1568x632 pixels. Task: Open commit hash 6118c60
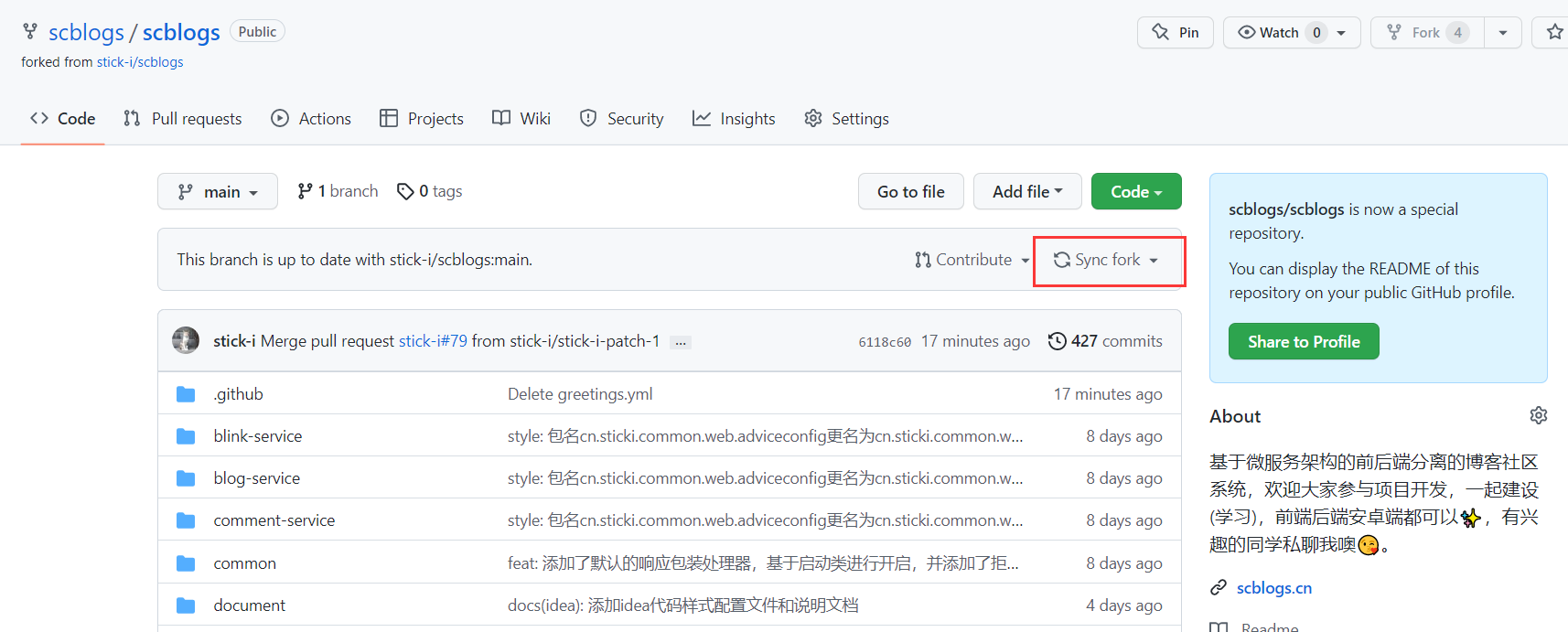click(x=885, y=342)
